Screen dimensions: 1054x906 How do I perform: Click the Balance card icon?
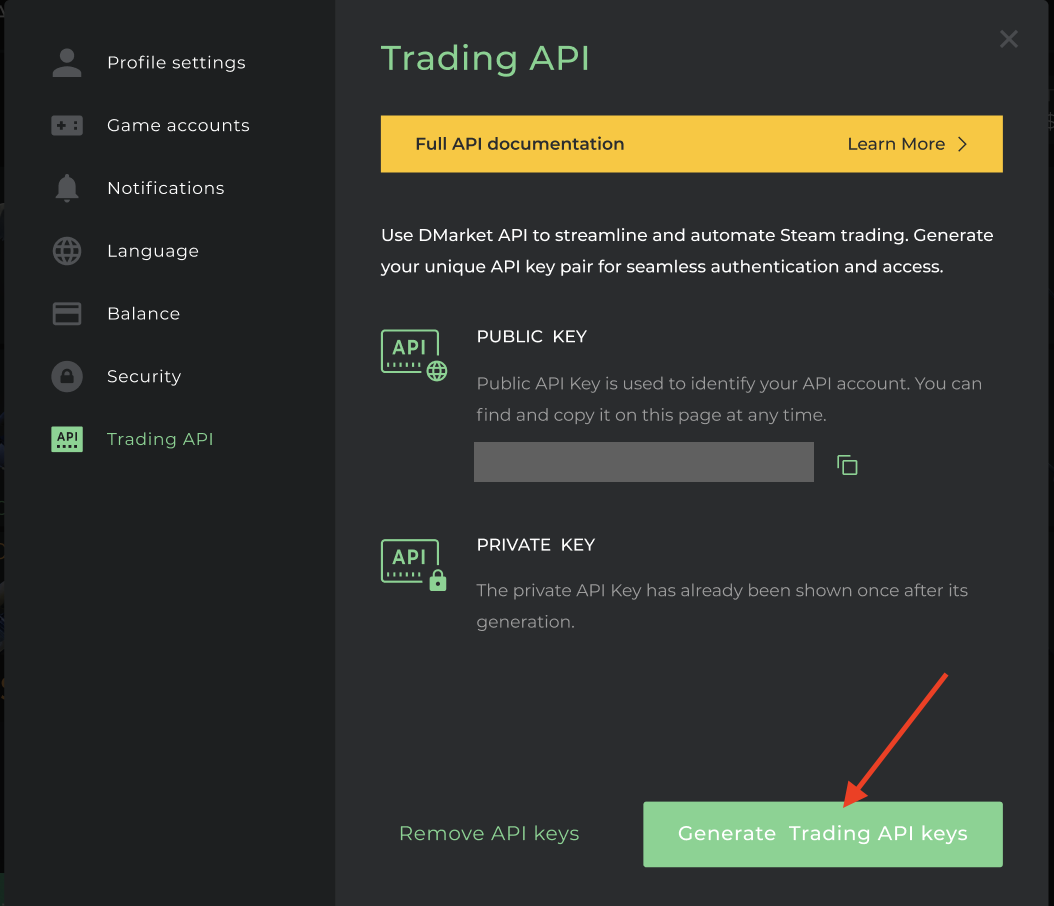(x=67, y=314)
